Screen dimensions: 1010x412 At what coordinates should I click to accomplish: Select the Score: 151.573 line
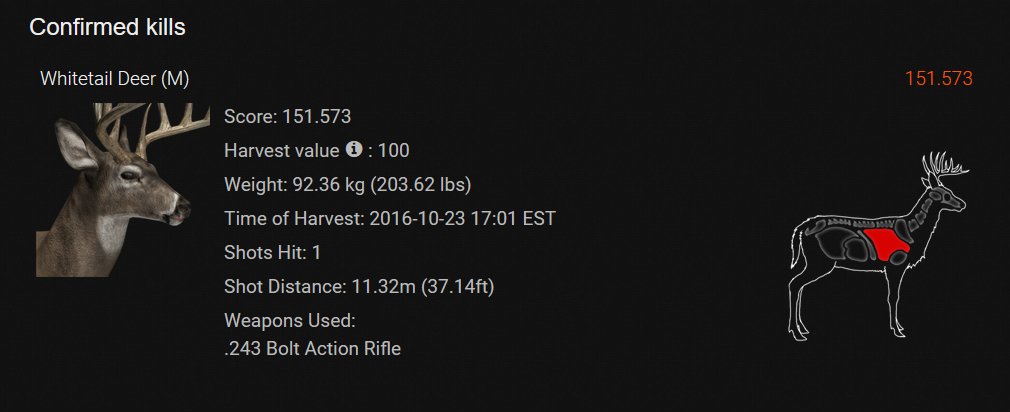click(x=287, y=116)
